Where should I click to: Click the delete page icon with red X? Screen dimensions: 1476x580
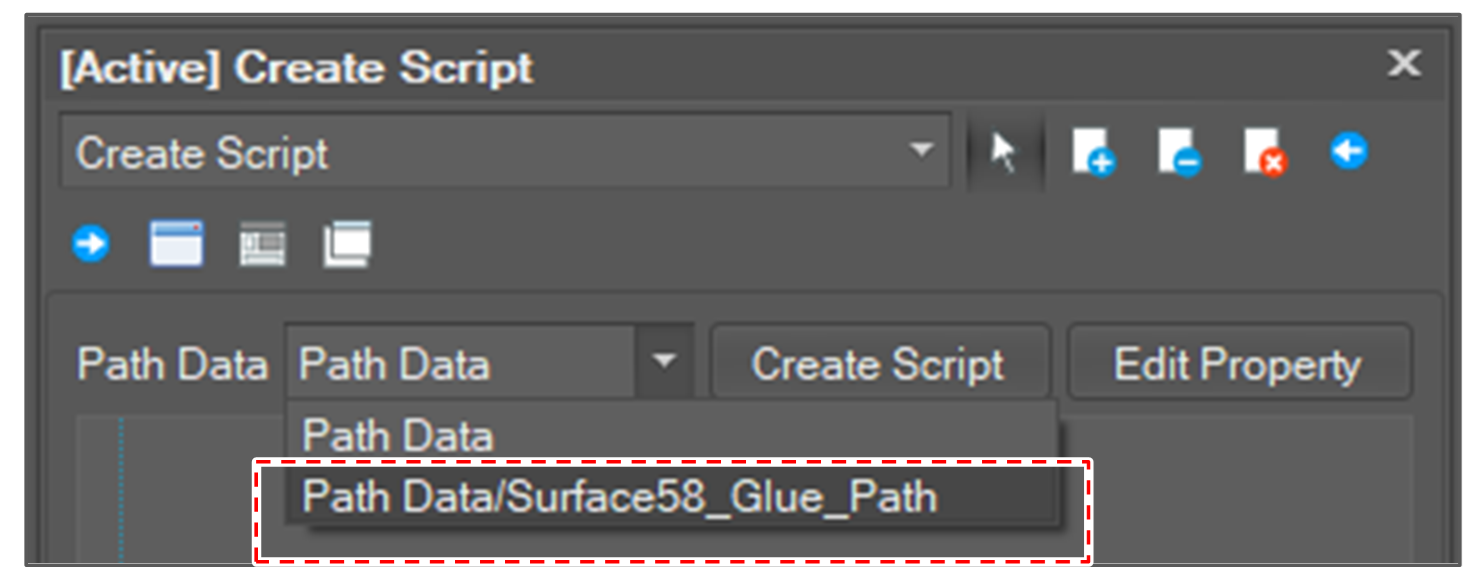(x=1265, y=154)
